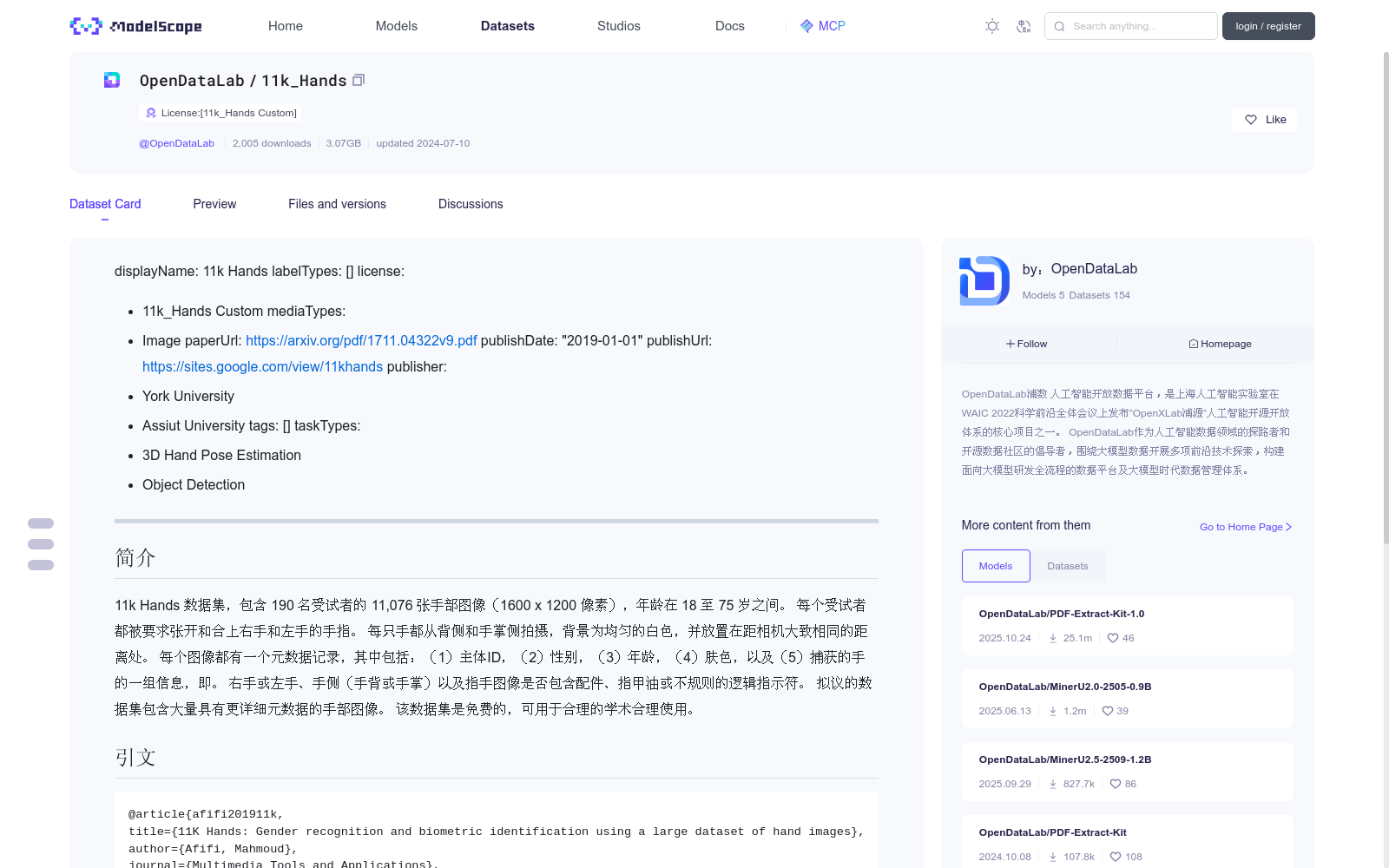The width and height of the screenshot is (1389, 868).
Task: Open the MCP menu item
Action: tap(823, 26)
